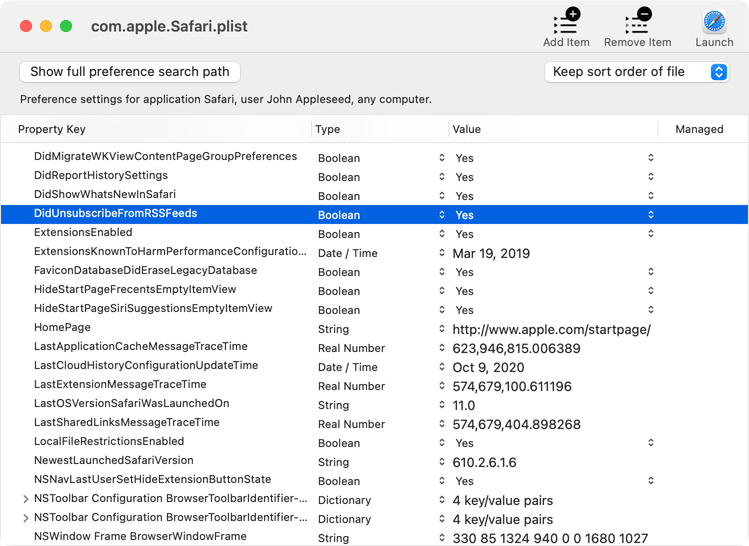Toggle Yes value stepper for DidUnsubscribeFromRSSFeeds
The height and width of the screenshot is (546, 749).
point(651,214)
